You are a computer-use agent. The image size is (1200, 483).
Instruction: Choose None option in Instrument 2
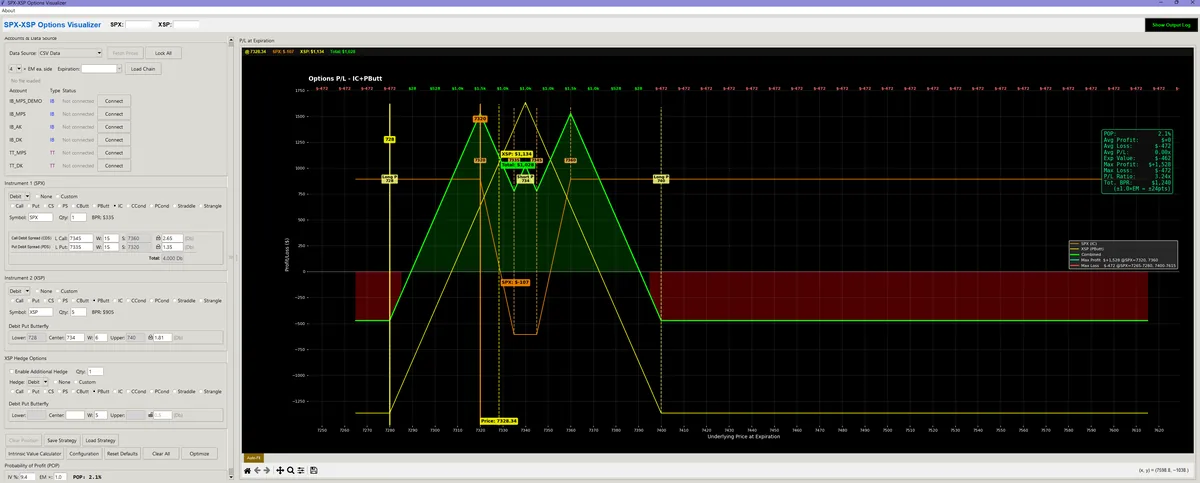pos(43,291)
